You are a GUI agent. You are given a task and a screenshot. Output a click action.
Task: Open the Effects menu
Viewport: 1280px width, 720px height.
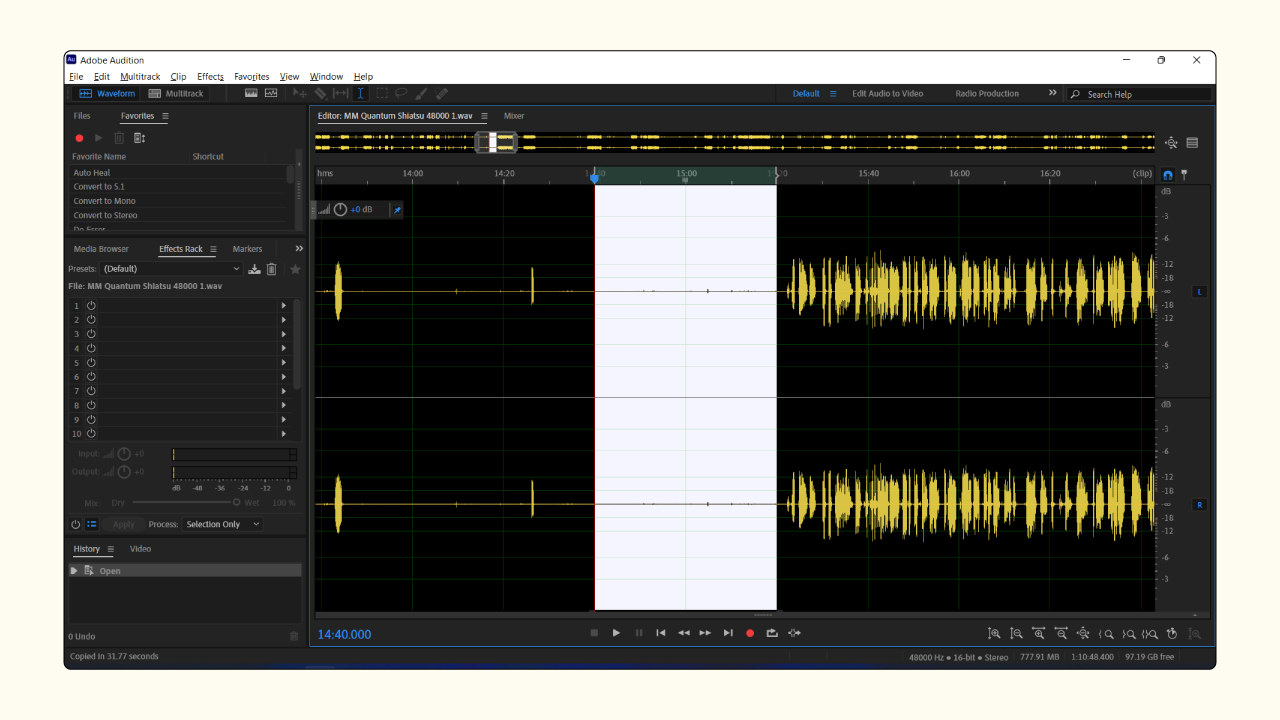(210, 77)
